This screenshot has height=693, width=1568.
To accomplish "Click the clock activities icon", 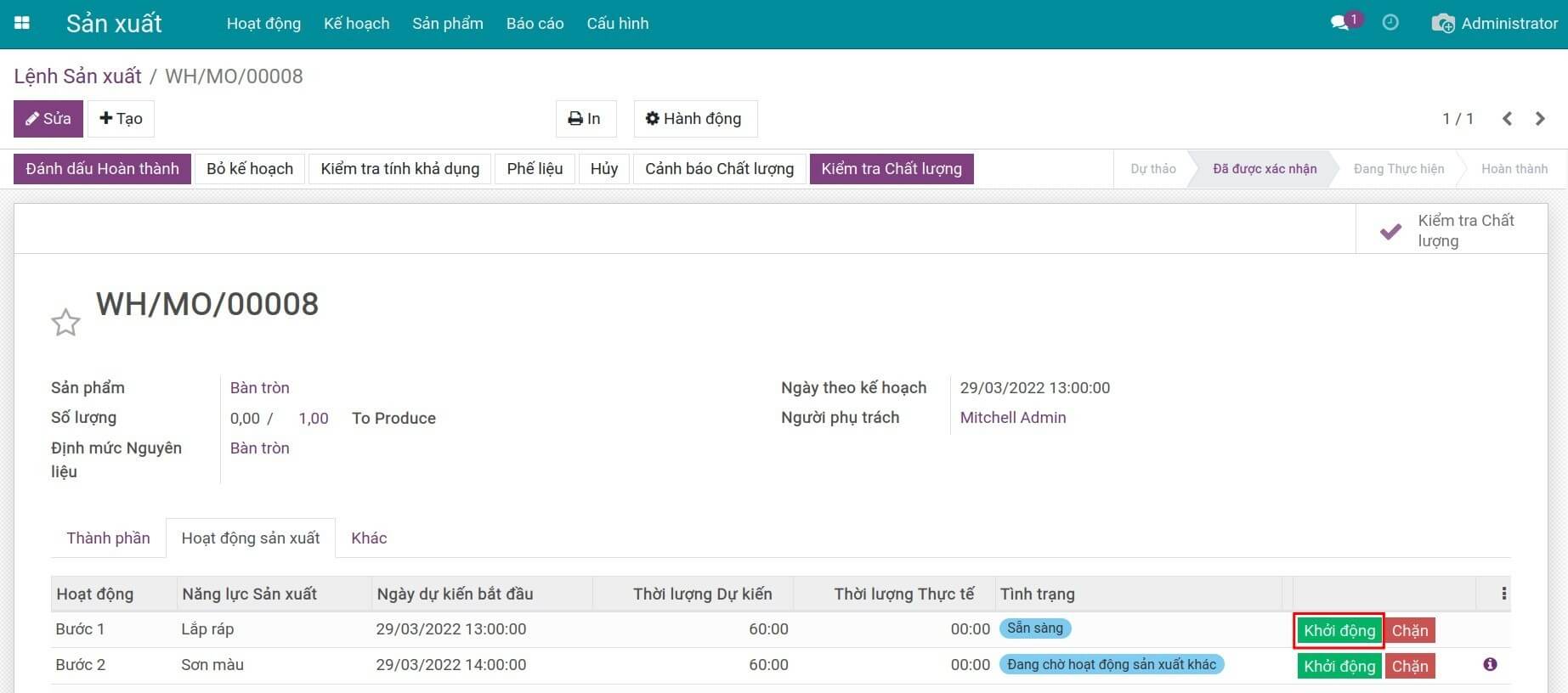I will (x=1390, y=23).
